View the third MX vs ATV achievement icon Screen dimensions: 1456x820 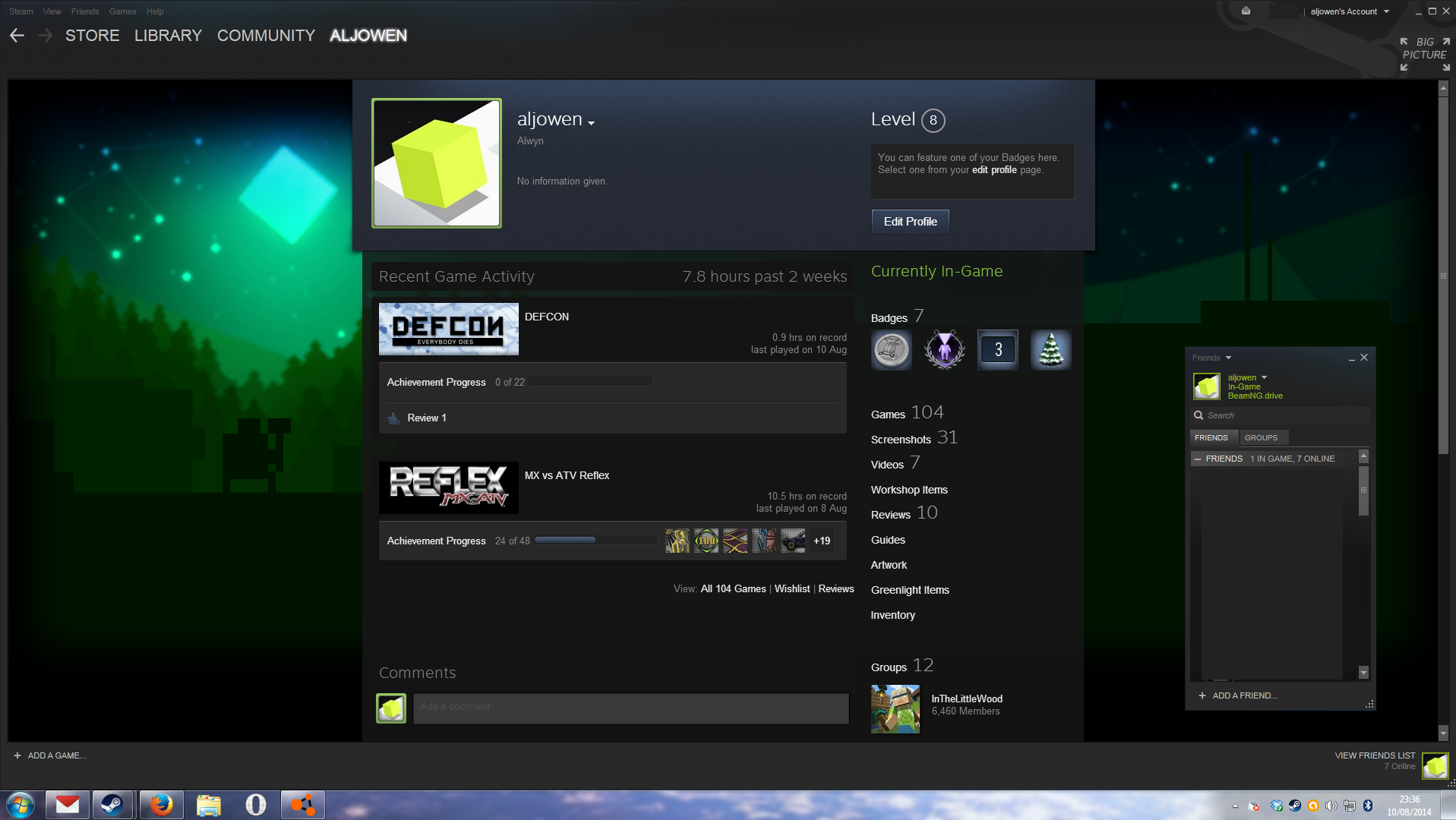tap(735, 541)
